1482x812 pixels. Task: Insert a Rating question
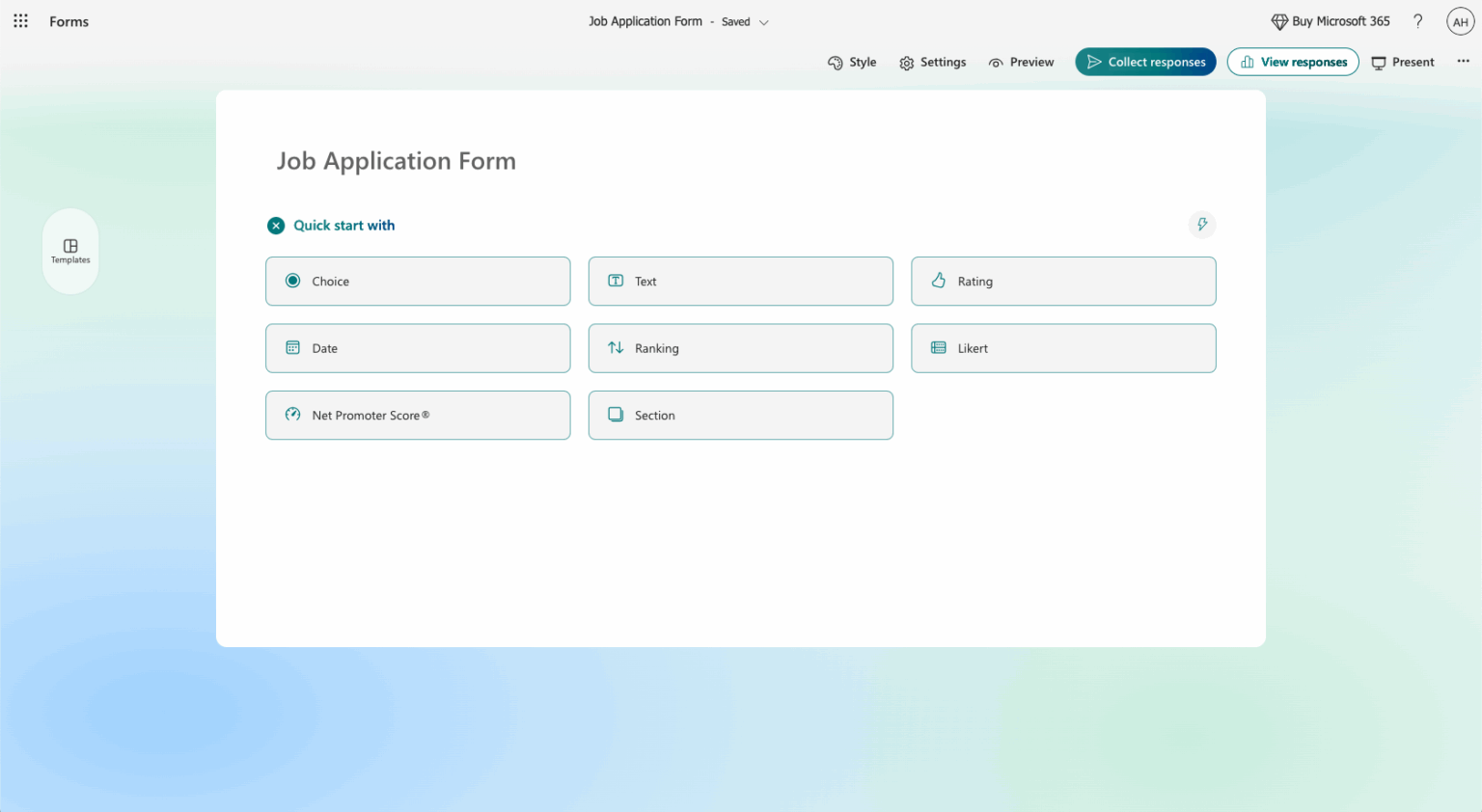[1062, 281]
